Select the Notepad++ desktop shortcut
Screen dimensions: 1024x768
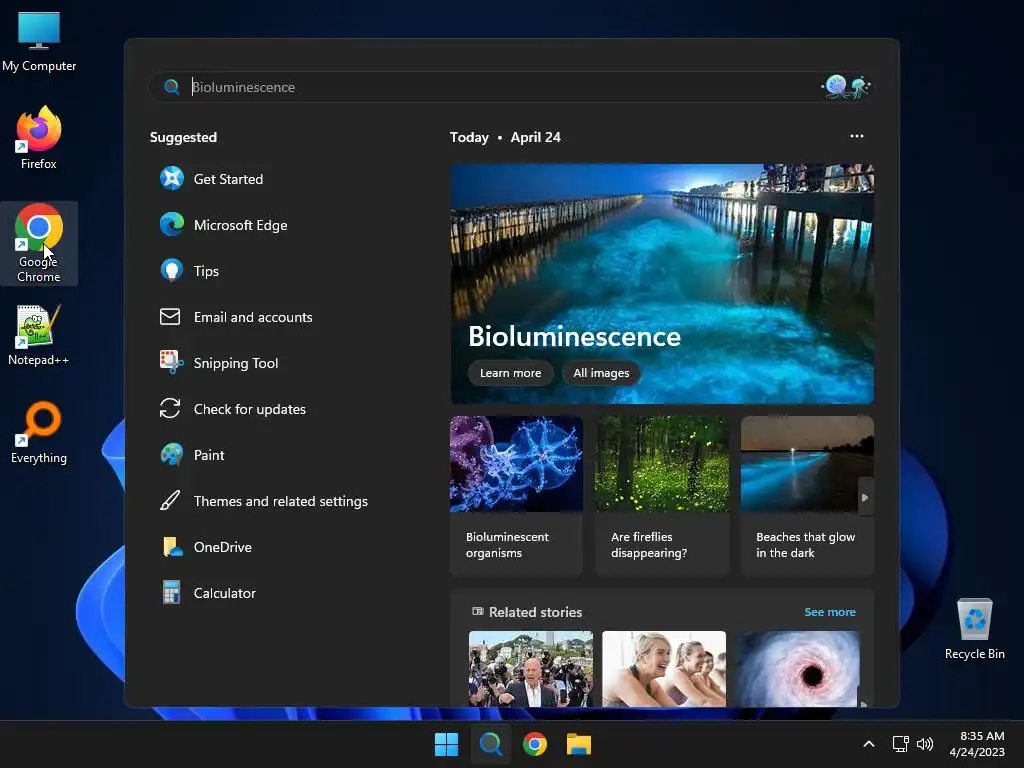[39, 335]
